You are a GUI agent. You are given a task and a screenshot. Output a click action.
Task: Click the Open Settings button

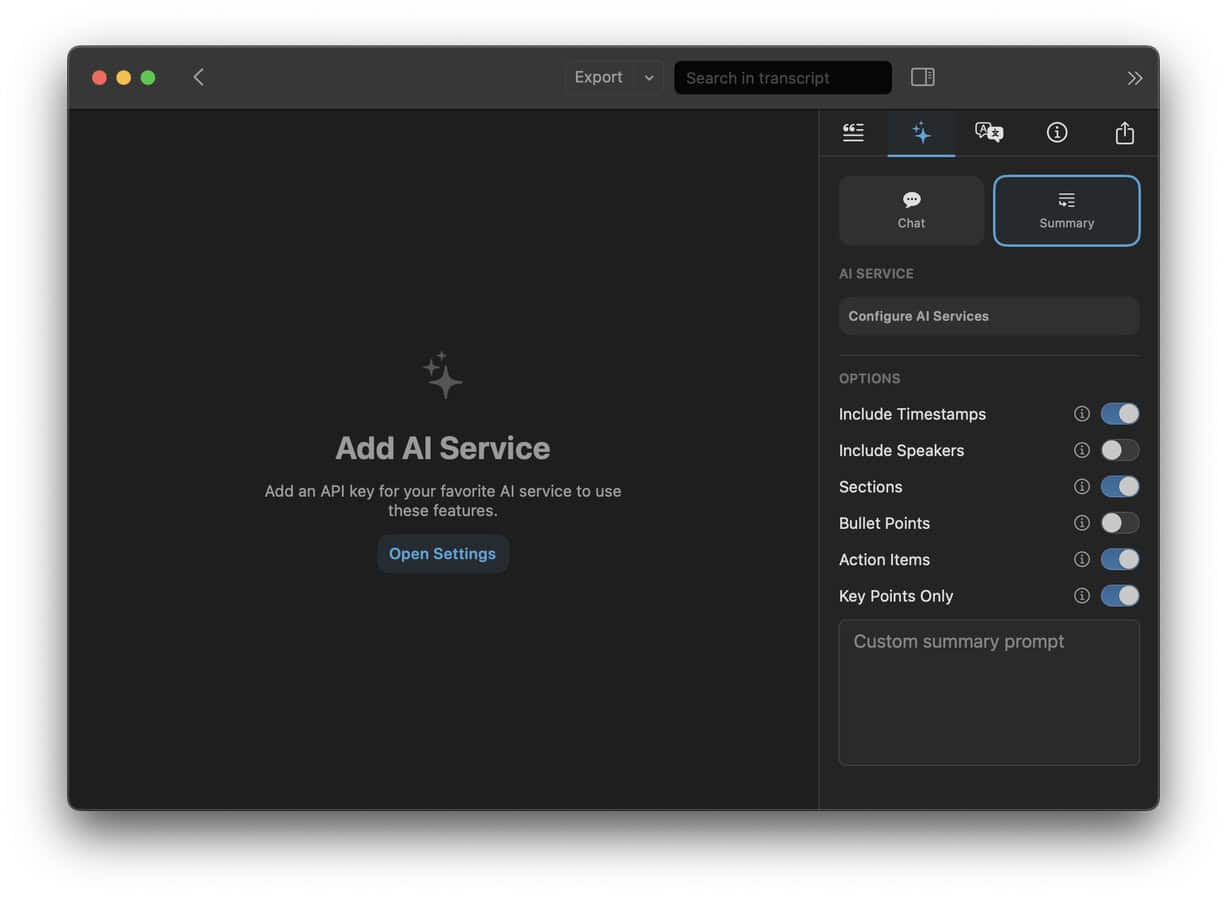click(x=442, y=554)
